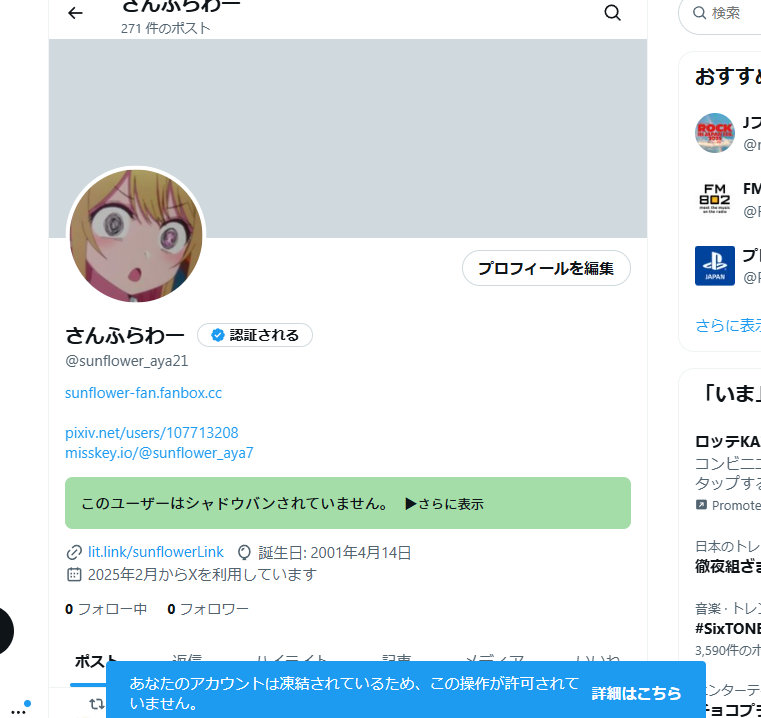The image size is (761, 718).
Task: Open the 徹夜組 trending topic
Action: pos(728,557)
